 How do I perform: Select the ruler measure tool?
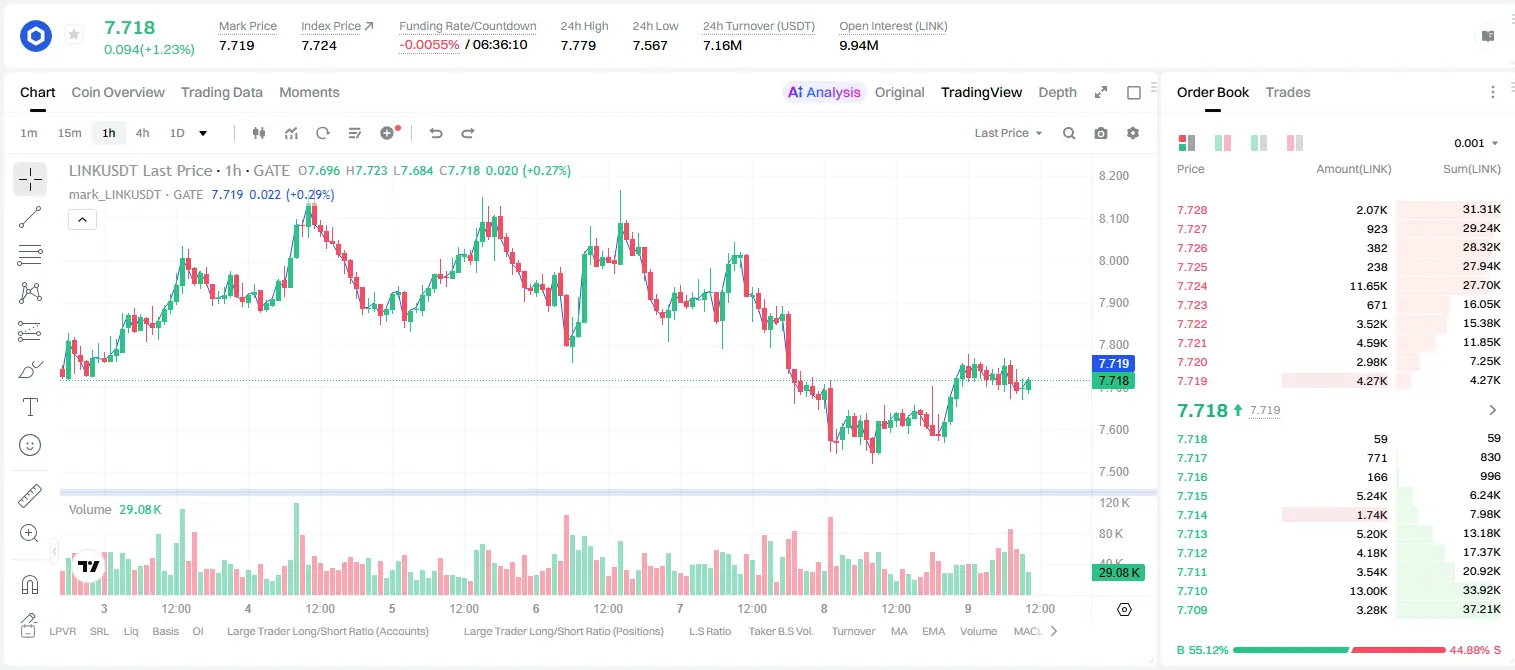[x=30, y=496]
